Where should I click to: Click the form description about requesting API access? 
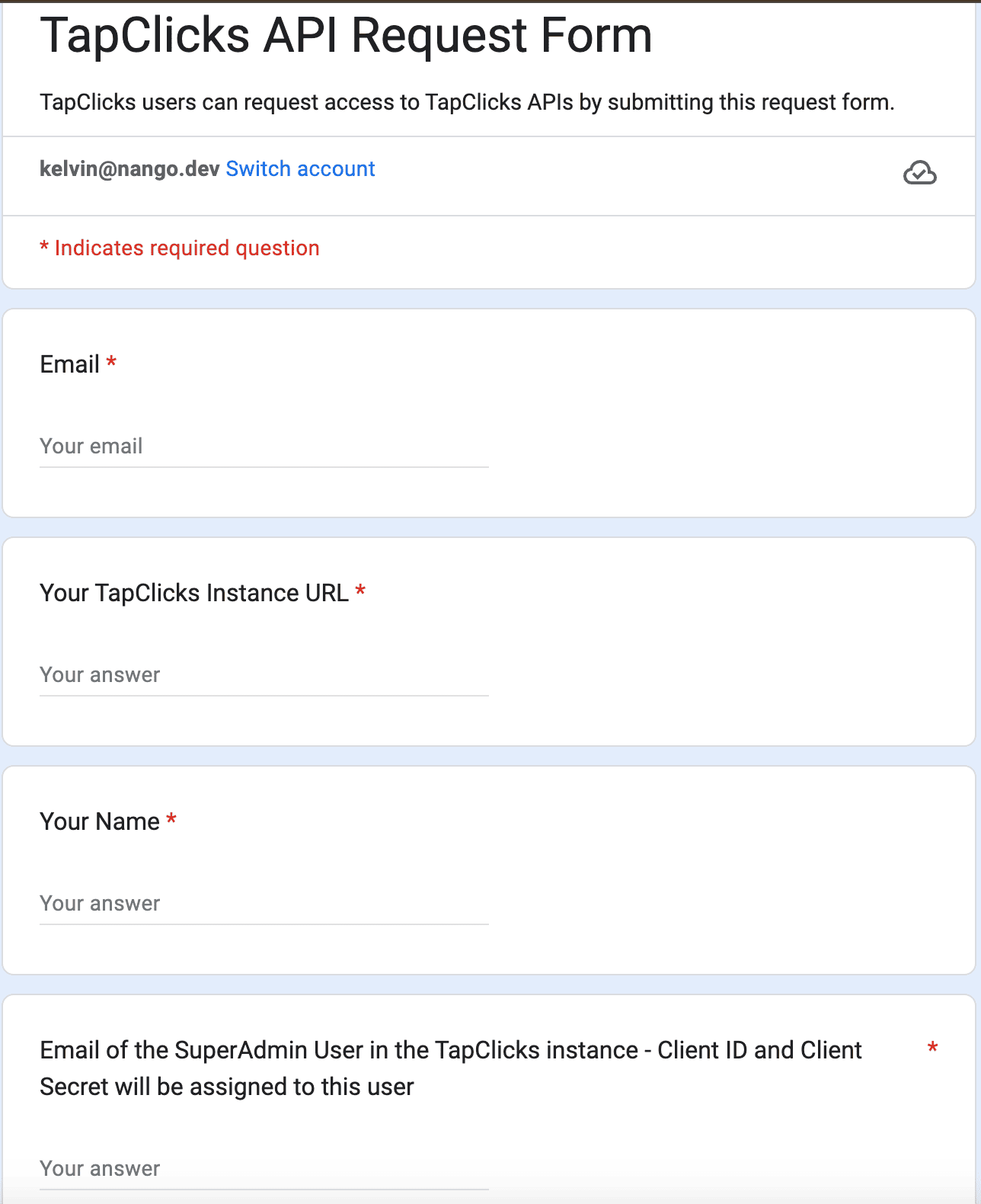467,102
